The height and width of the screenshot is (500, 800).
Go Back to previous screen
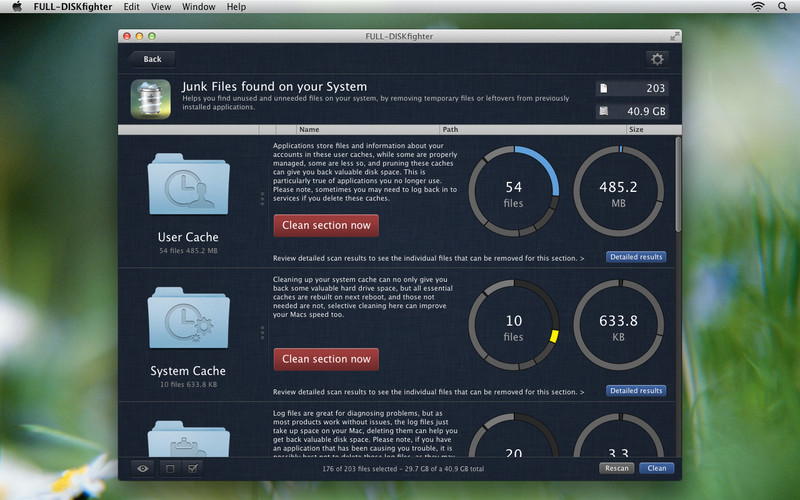point(152,59)
